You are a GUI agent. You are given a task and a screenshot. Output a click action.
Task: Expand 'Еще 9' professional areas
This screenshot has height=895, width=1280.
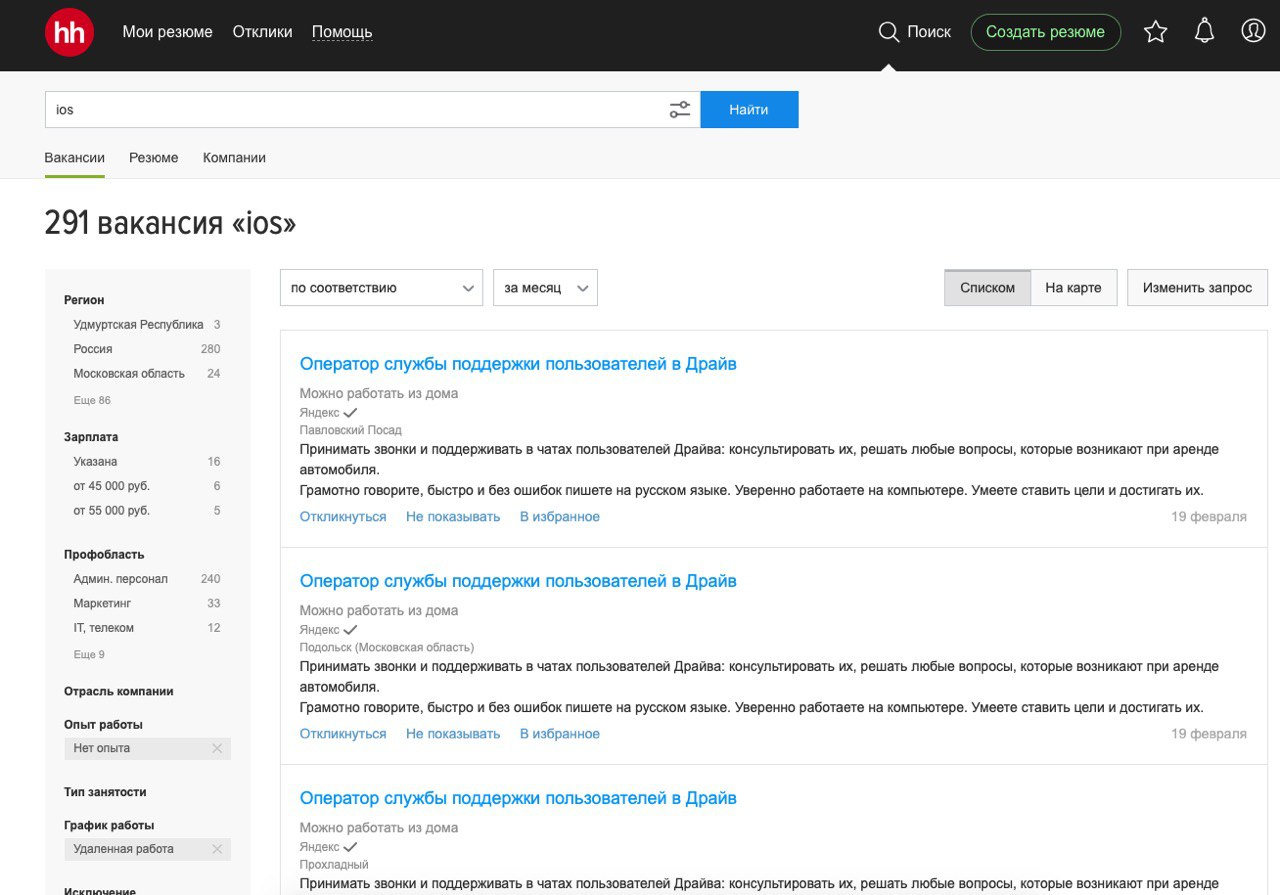pos(89,654)
